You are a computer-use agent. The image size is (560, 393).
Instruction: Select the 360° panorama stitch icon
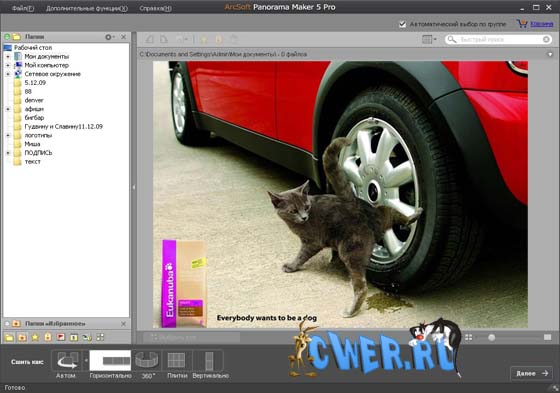[x=147, y=360]
